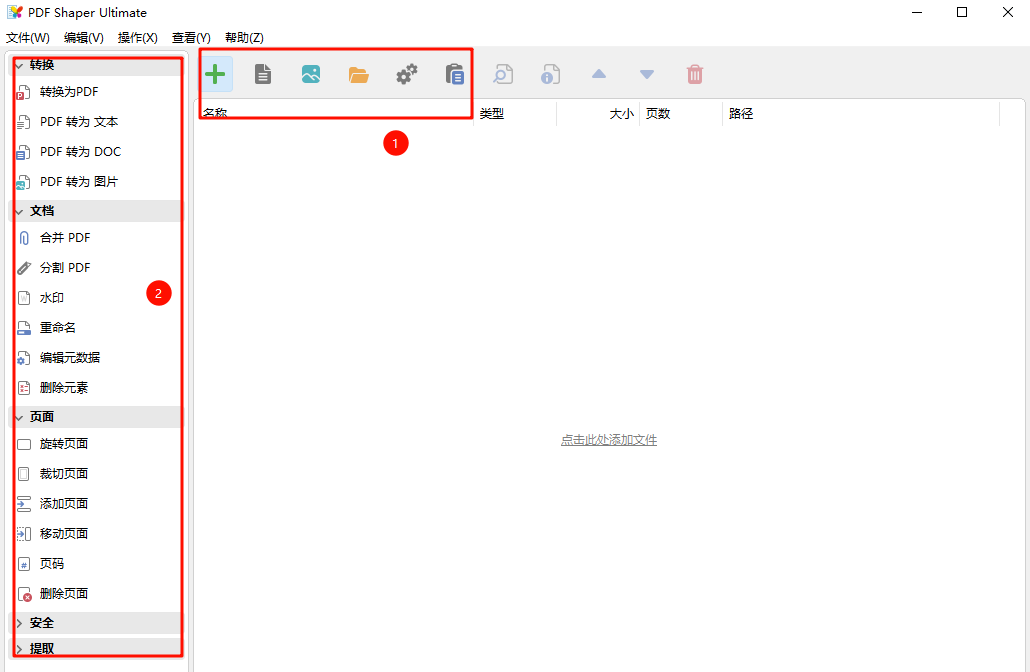This screenshot has width=1030, height=672.
Task: Open the 操作(X) menu
Action: point(137,37)
